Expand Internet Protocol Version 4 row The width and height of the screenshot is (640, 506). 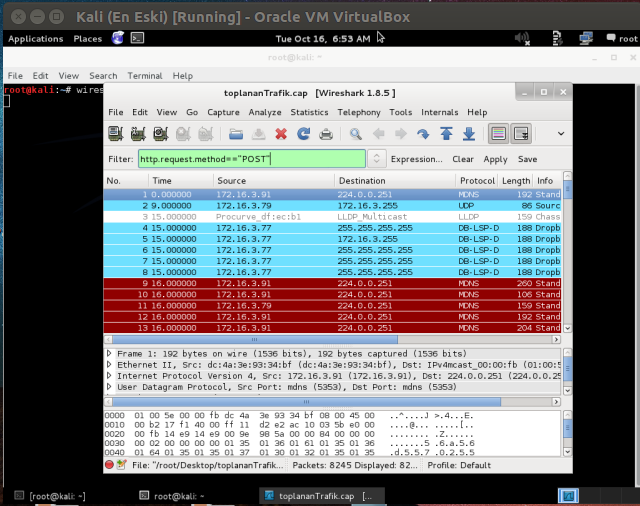(109, 375)
